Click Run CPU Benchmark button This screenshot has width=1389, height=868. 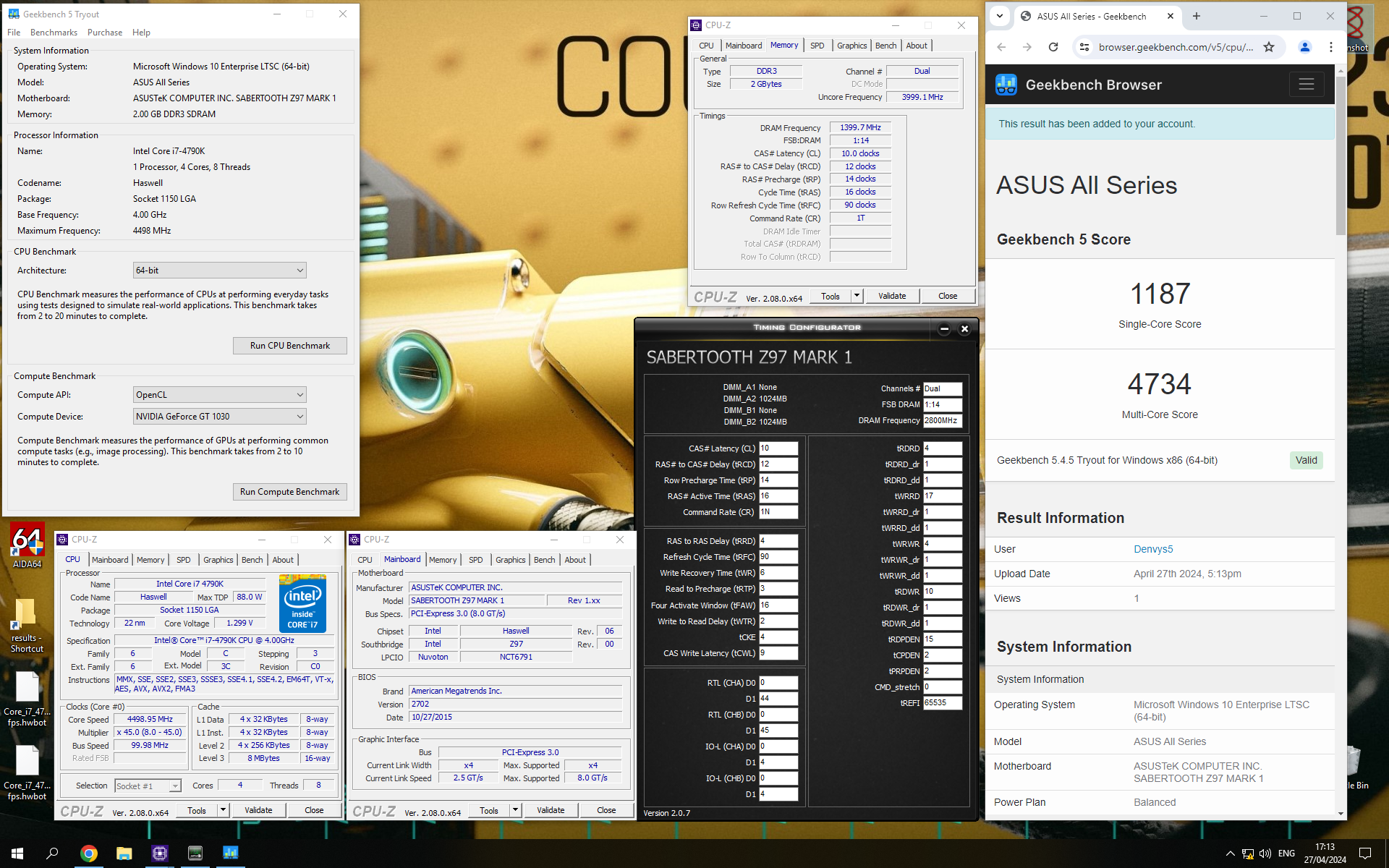pos(290,346)
